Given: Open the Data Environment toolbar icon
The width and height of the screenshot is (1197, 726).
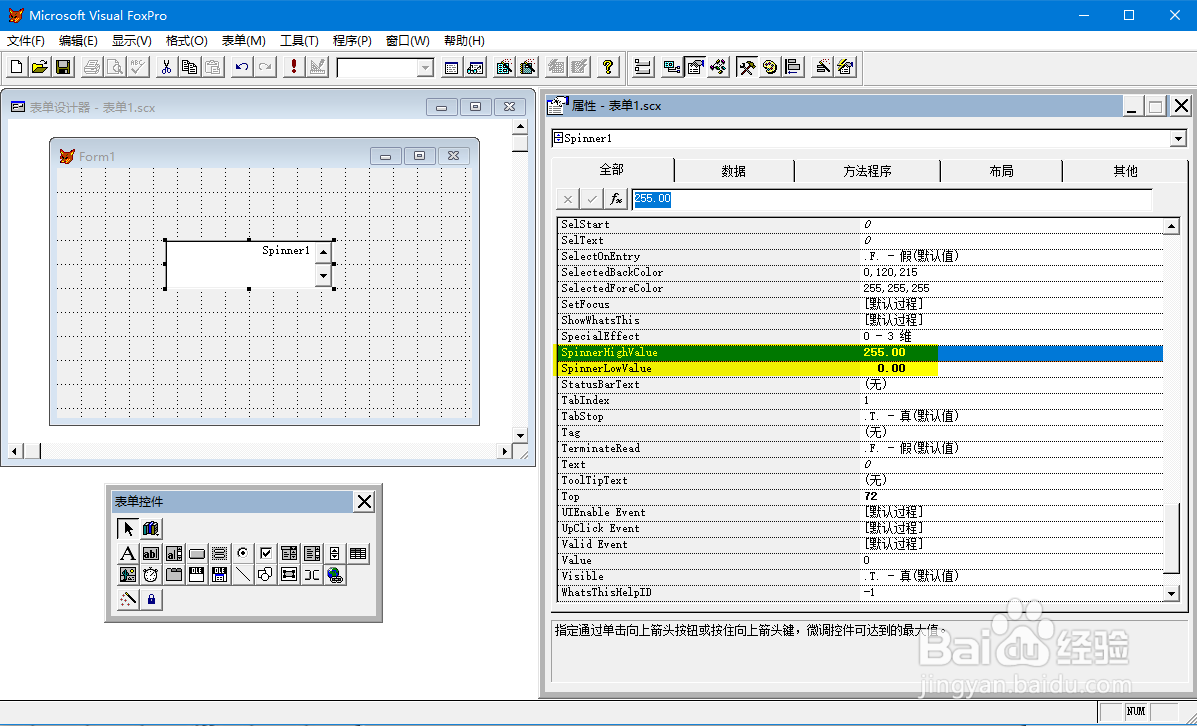Looking at the screenshot, I should pyautogui.click(x=672, y=67).
